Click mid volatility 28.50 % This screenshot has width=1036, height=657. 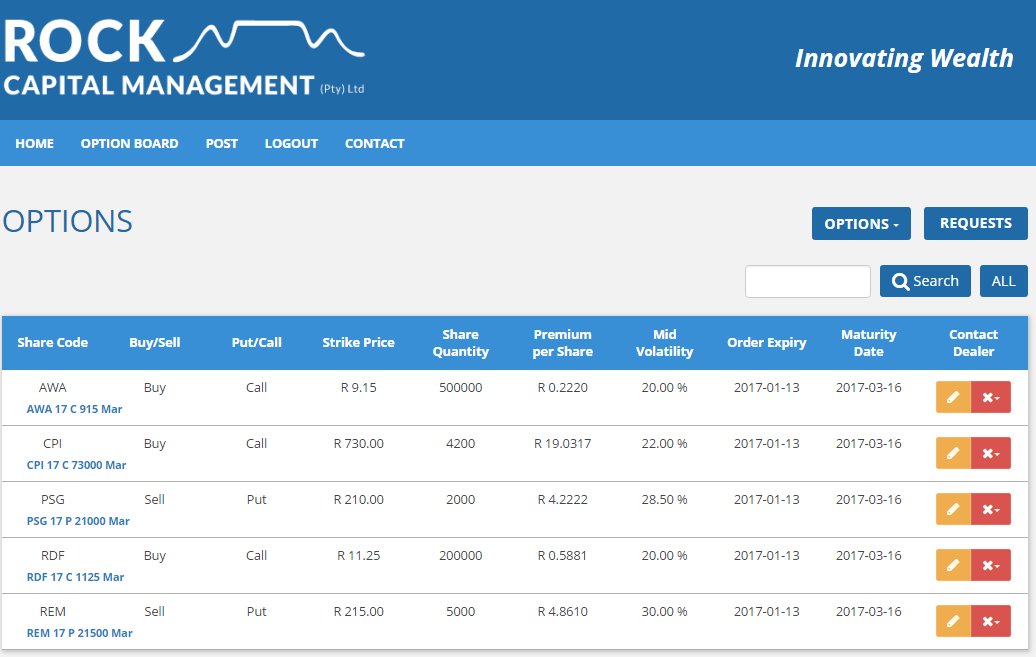pos(664,500)
